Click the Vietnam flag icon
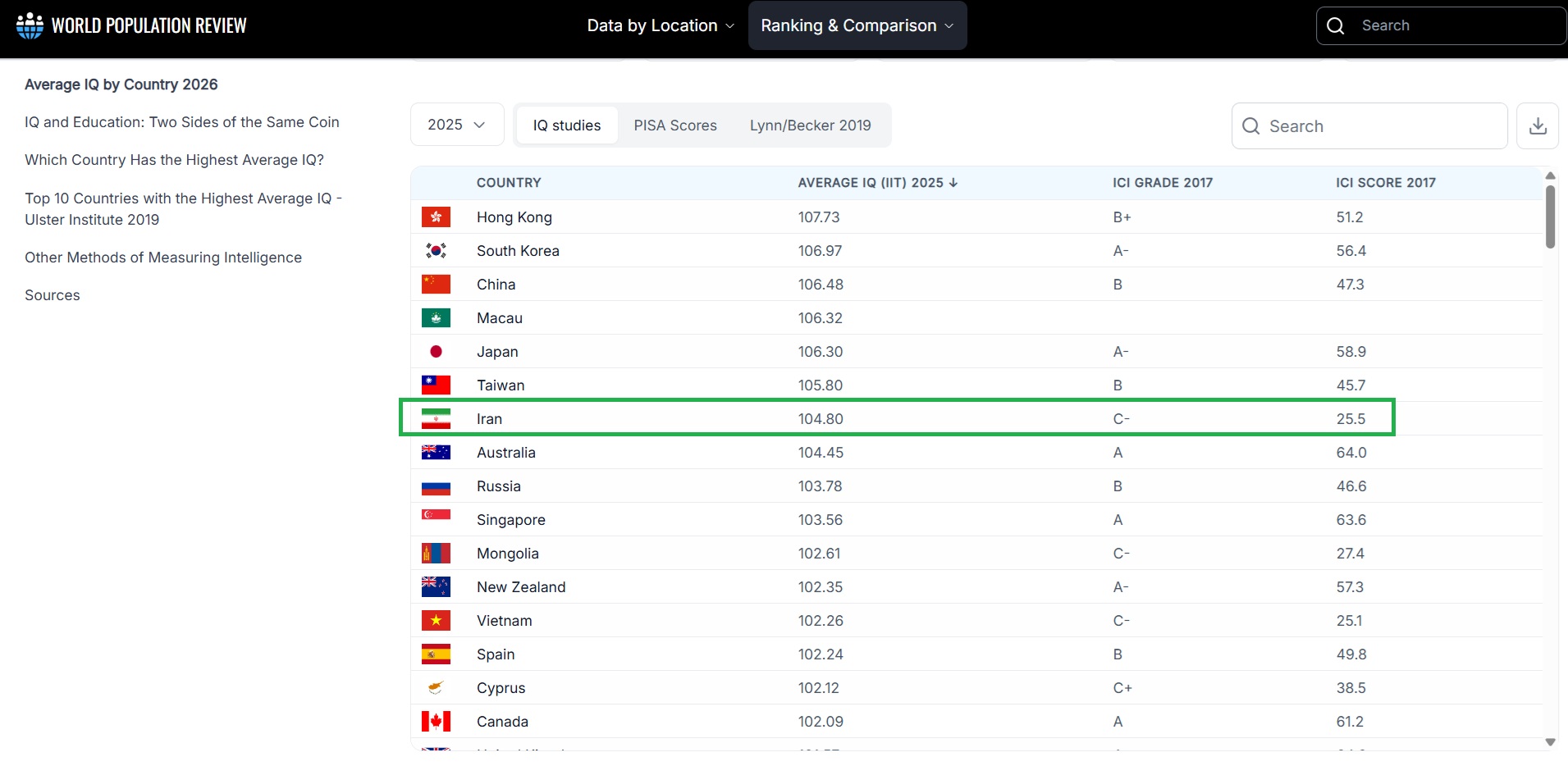1568x766 pixels. [436, 620]
